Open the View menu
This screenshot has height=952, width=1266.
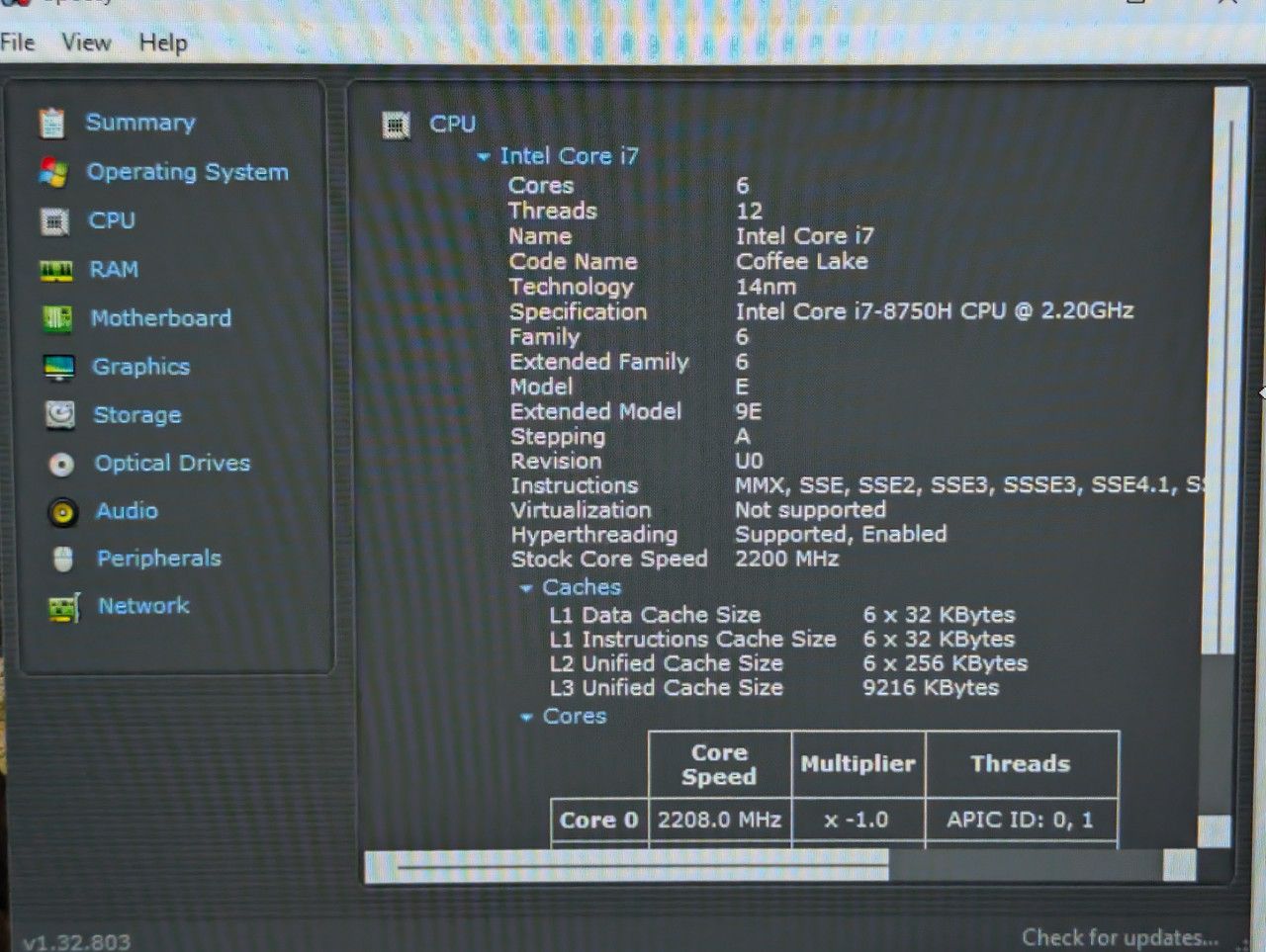tap(86, 43)
